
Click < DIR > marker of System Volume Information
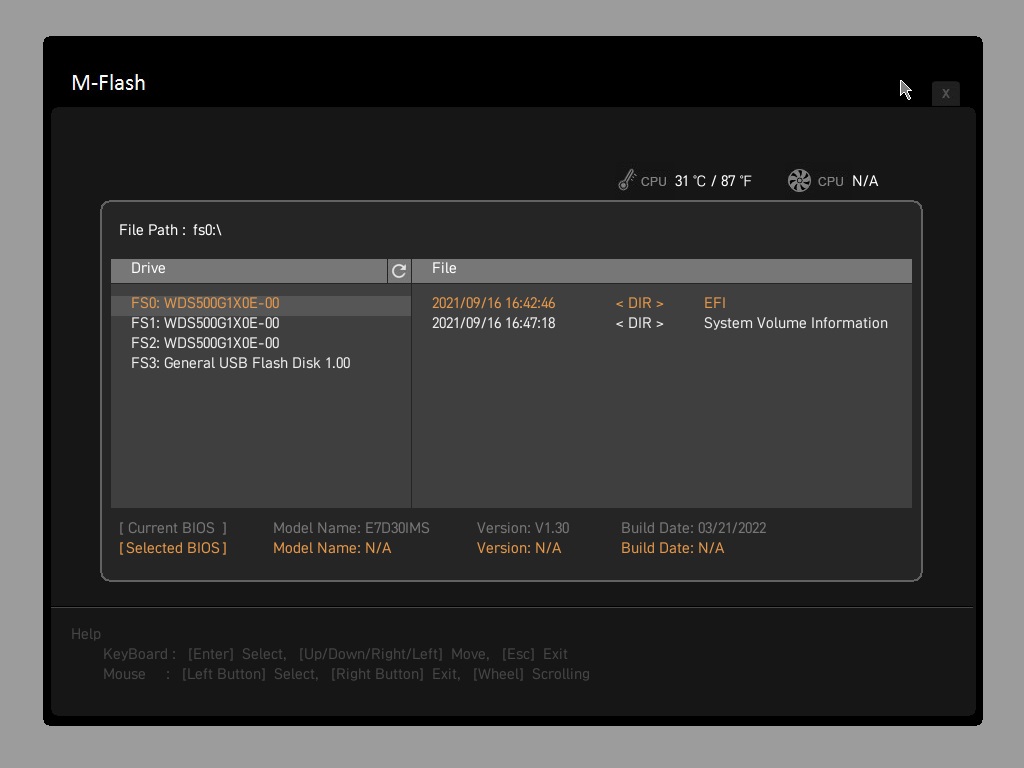pyautogui.click(x=639, y=323)
